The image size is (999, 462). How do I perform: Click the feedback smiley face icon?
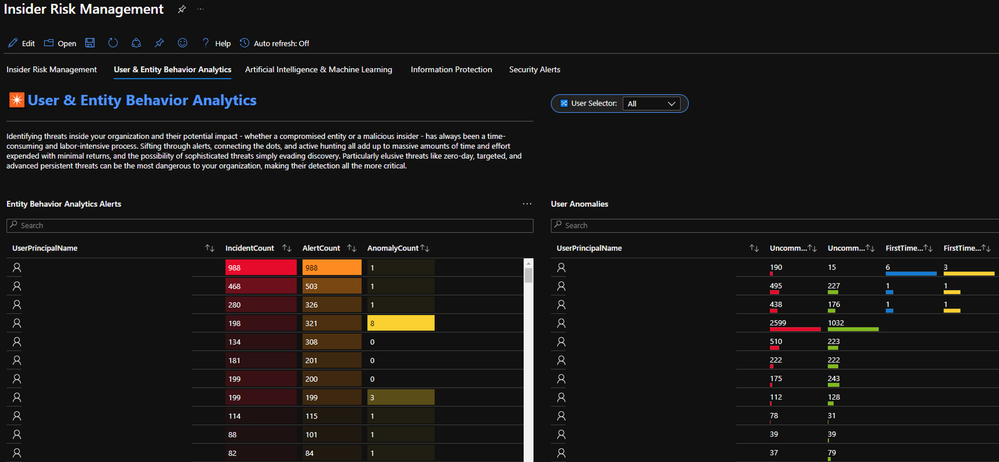[182, 43]
